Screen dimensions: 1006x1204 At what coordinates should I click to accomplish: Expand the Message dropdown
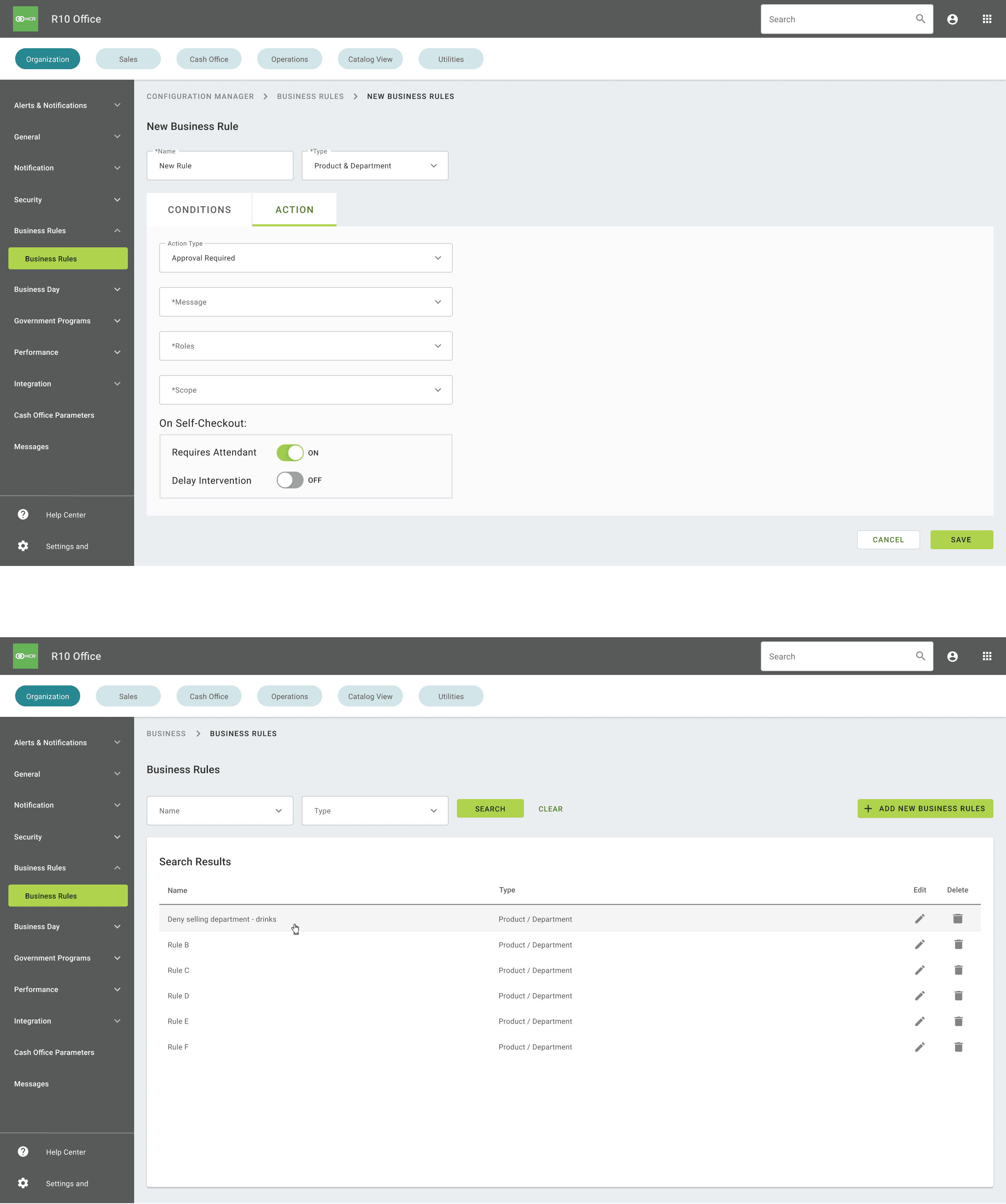[306, 301]
